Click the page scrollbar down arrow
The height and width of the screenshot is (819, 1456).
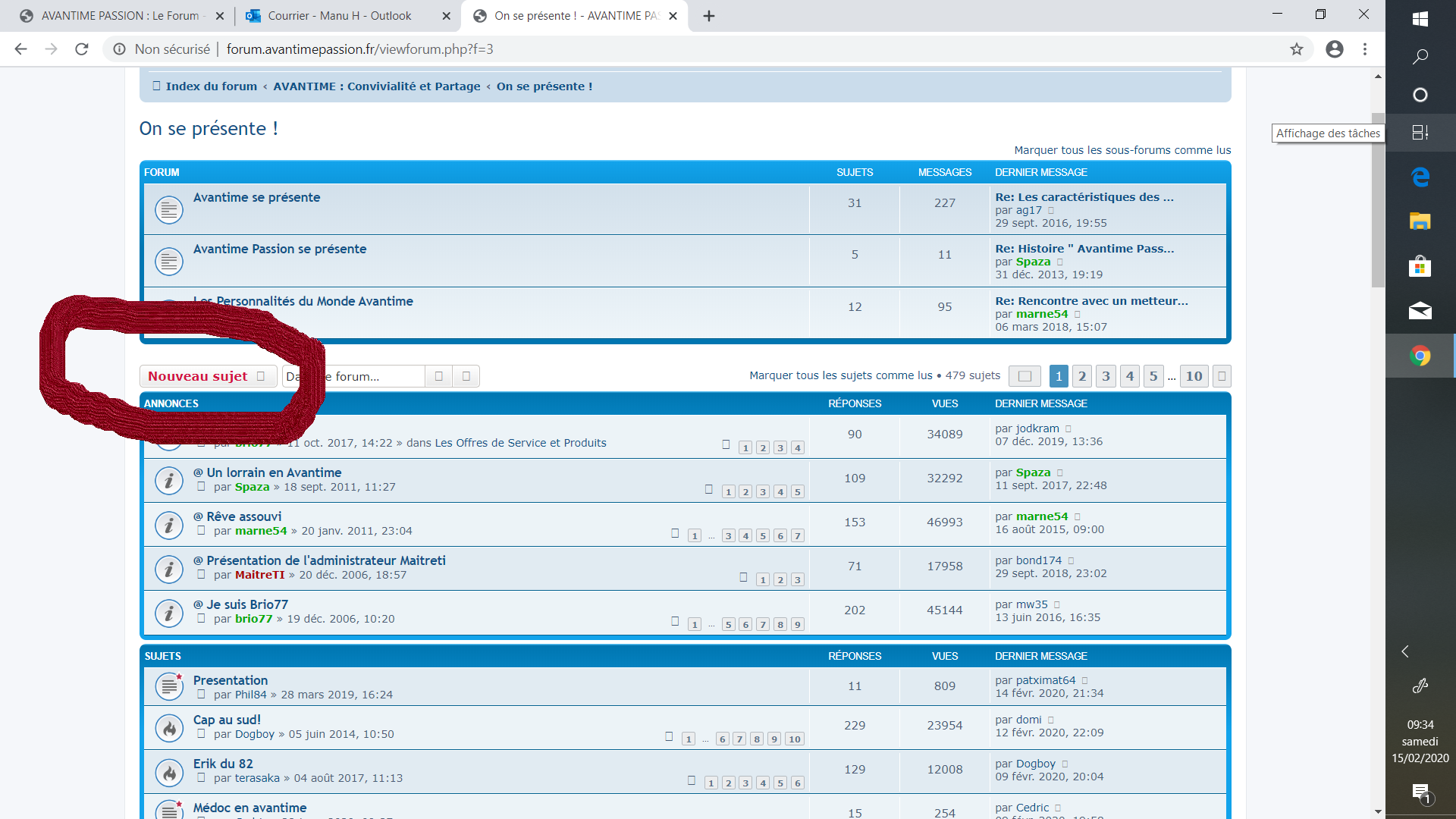(1378, 811)
